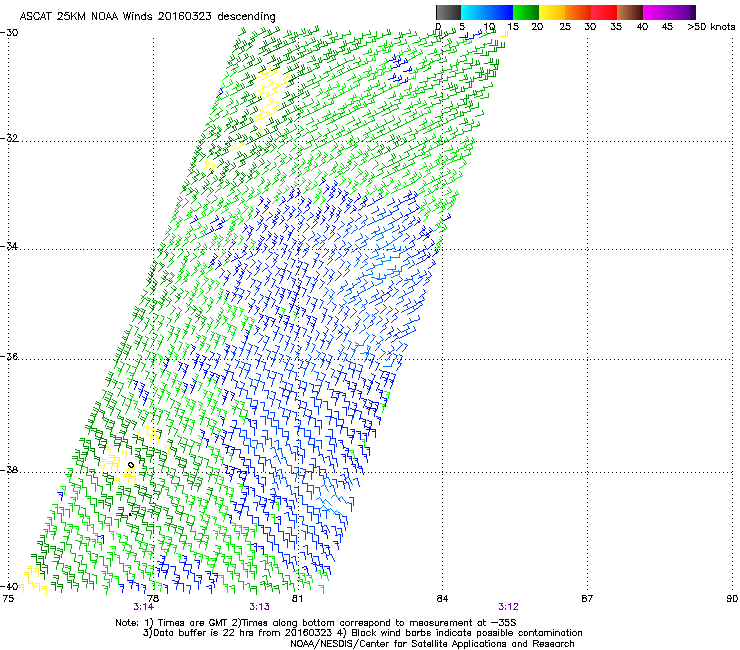
Task: Click the latitude label -34
Action: [9, 246]
